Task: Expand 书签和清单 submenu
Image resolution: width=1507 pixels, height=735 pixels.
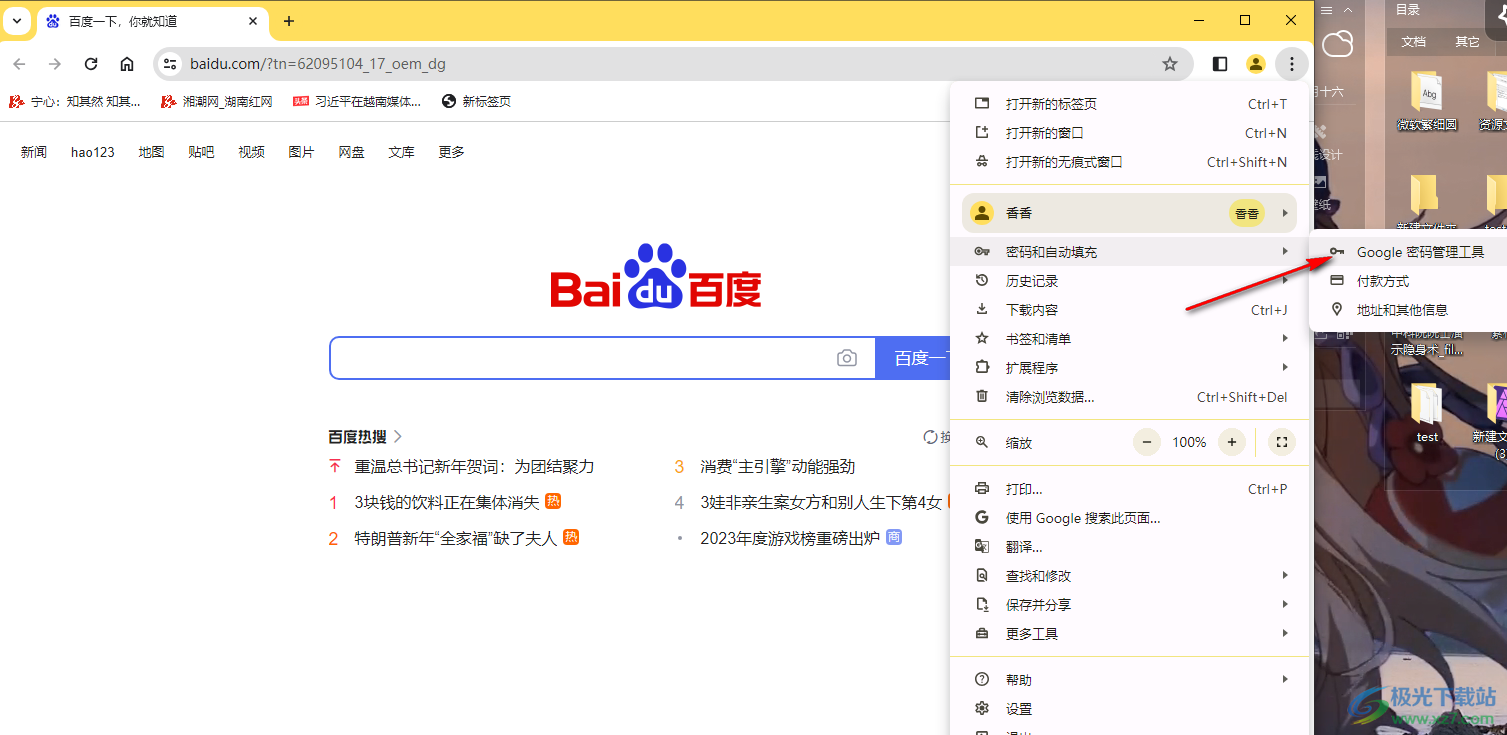Action: 1130,339
